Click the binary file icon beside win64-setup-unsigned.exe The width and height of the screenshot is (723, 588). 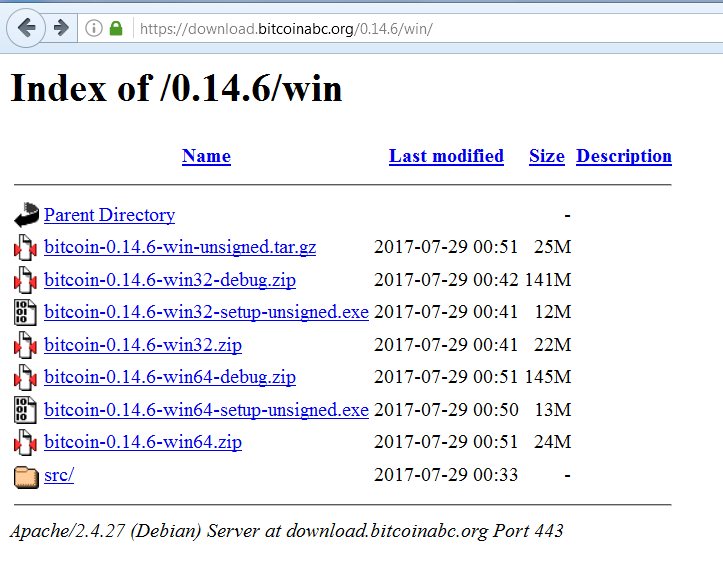coord(25,410)
